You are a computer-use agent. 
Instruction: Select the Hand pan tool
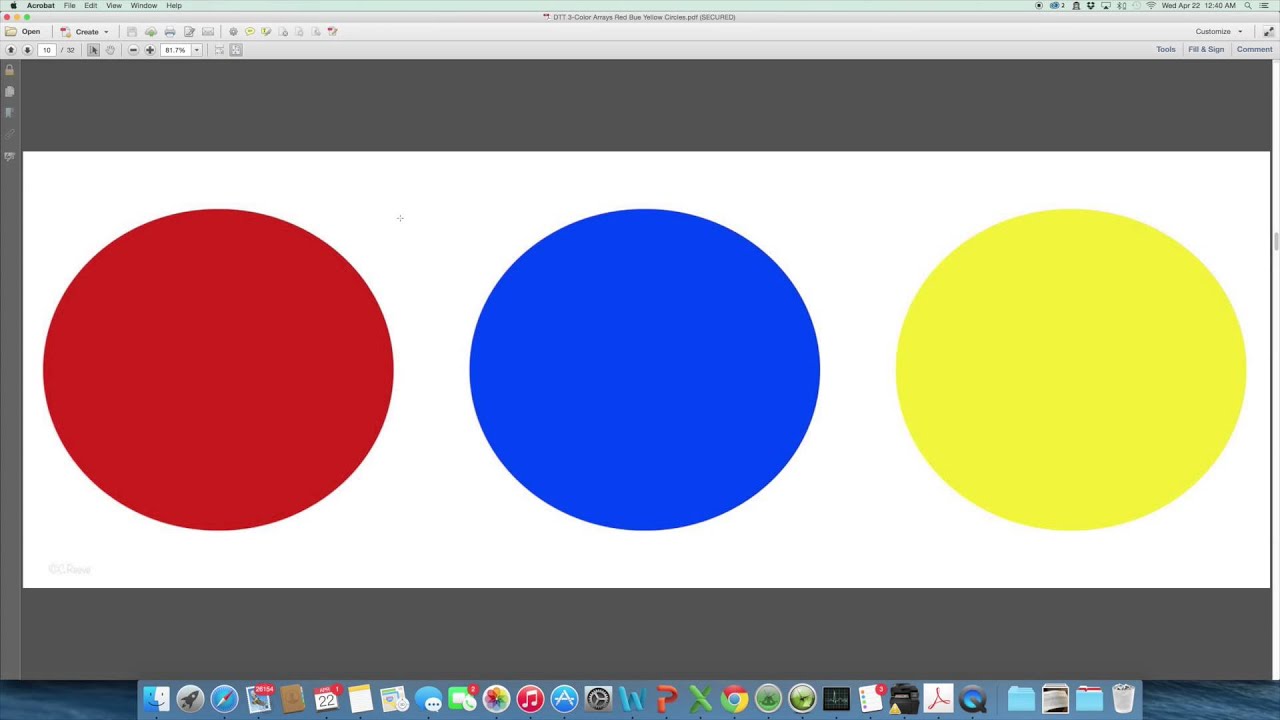pos(110,50)
